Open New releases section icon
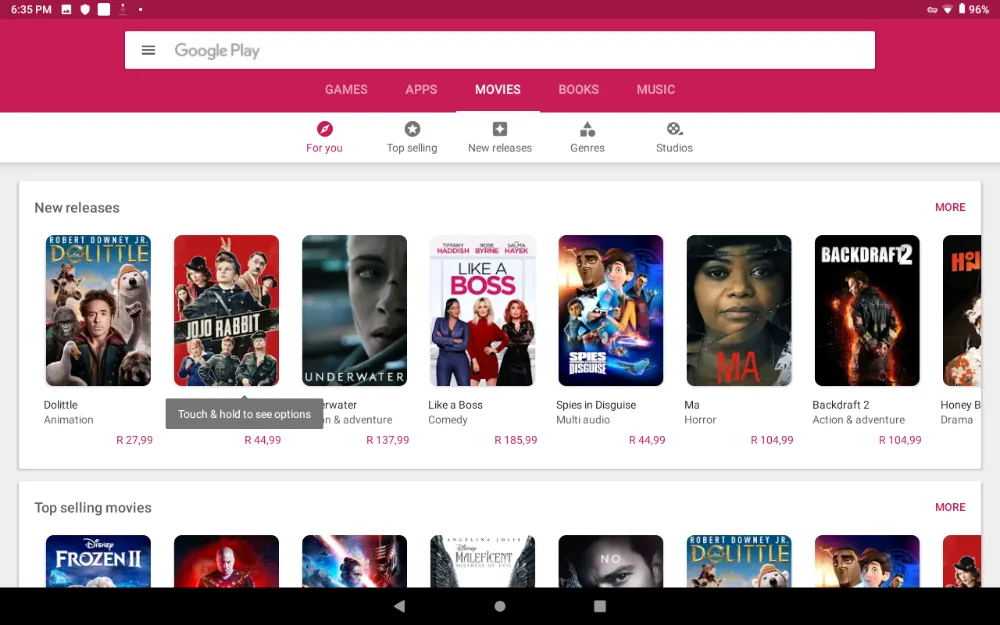 pyautogui.click(x=500, y=128)
